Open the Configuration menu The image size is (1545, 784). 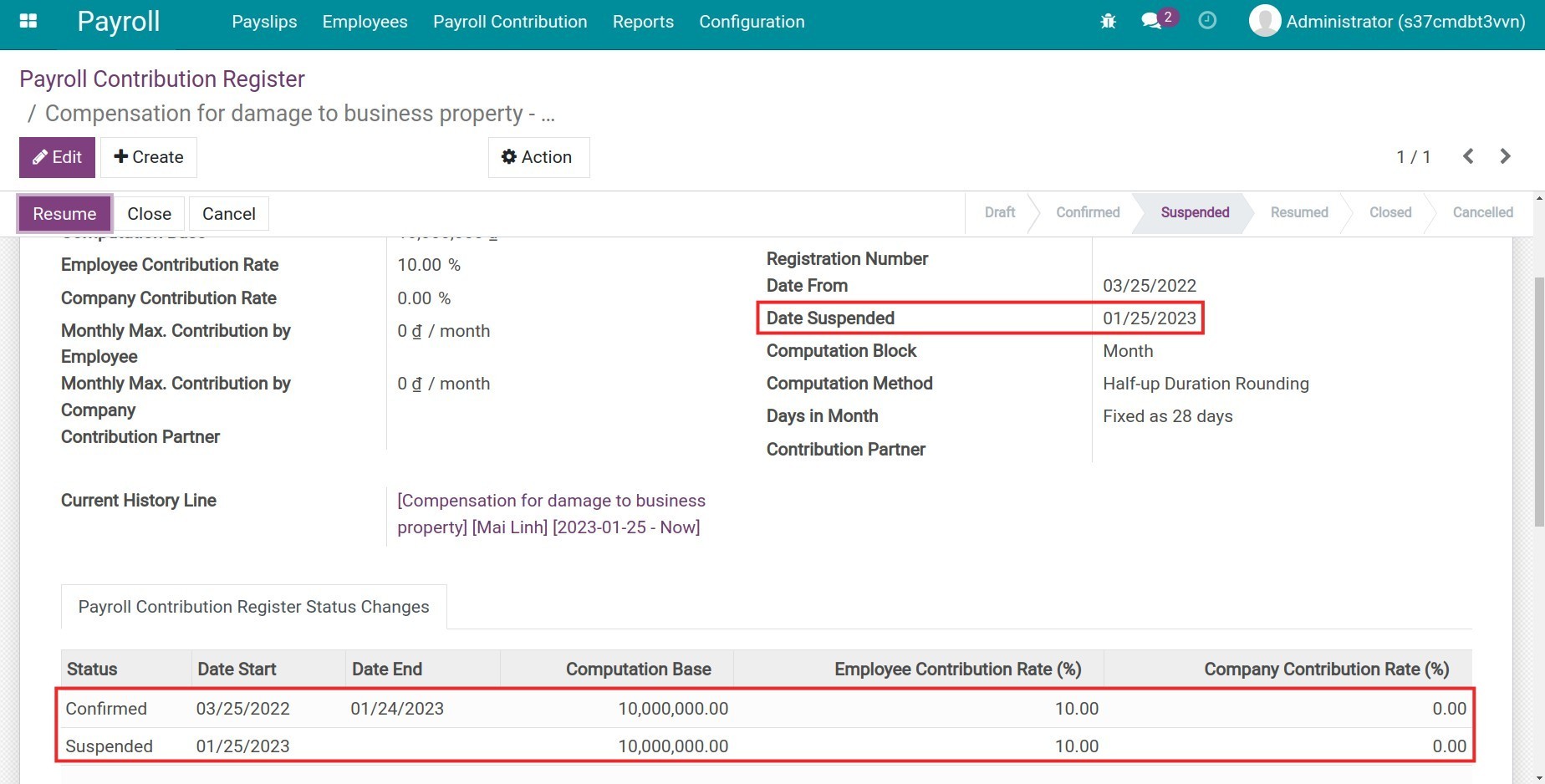[751, 22]
